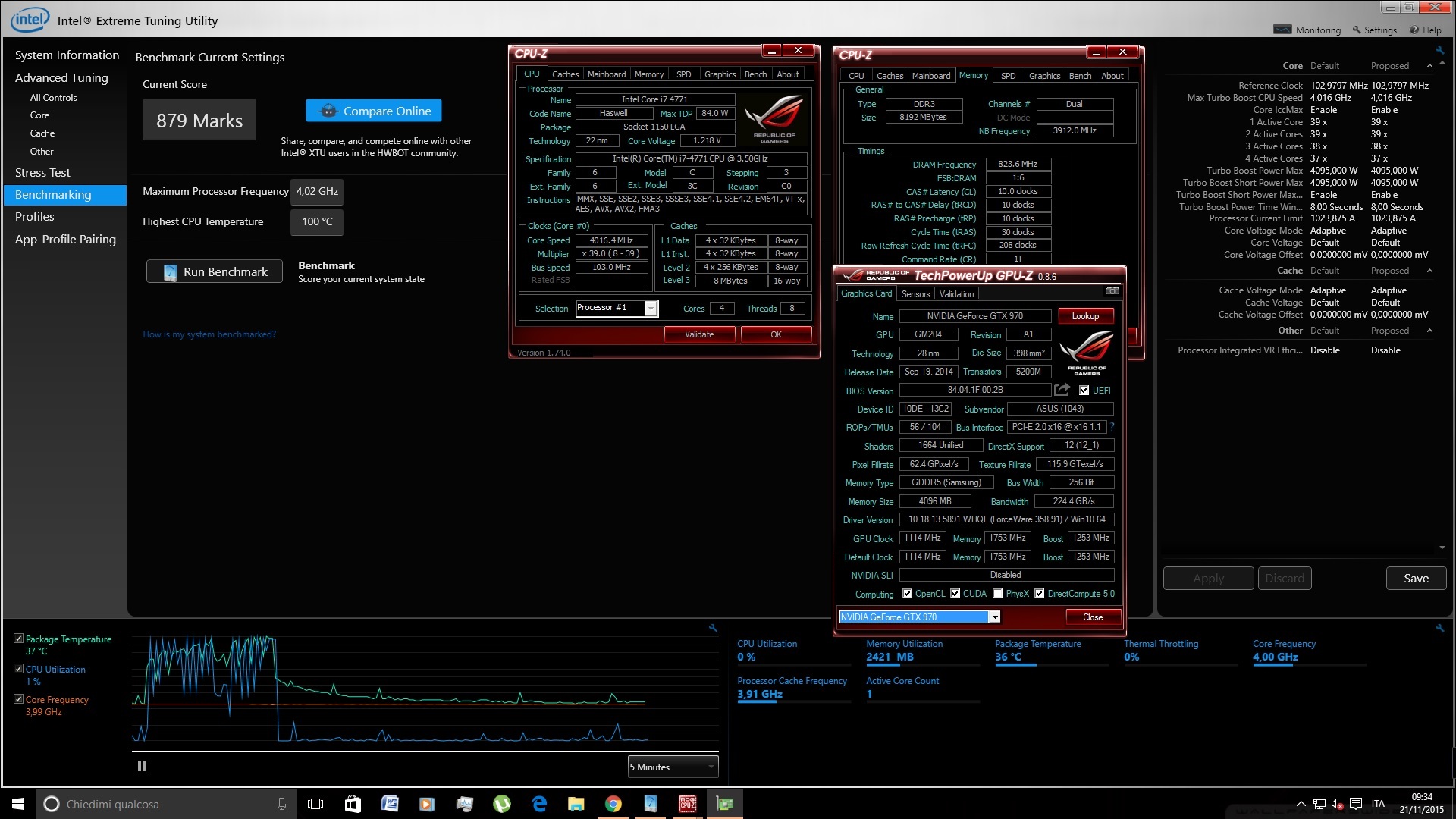Open App-Profile Pairing in the sidebar
Viewport: 1456px width, 819px height.
65,240
